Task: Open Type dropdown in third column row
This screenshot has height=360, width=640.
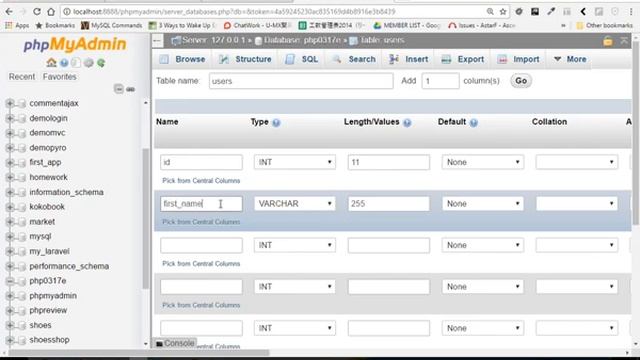Action: (295, 245)
